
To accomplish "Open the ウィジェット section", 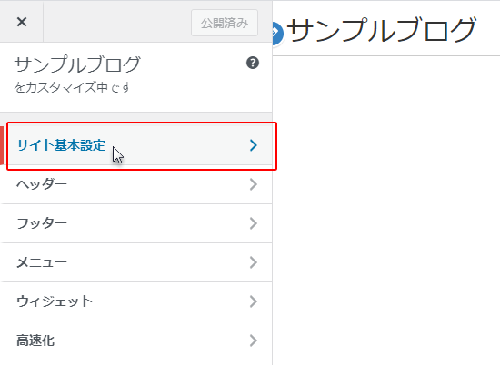I will pos(136,301).
